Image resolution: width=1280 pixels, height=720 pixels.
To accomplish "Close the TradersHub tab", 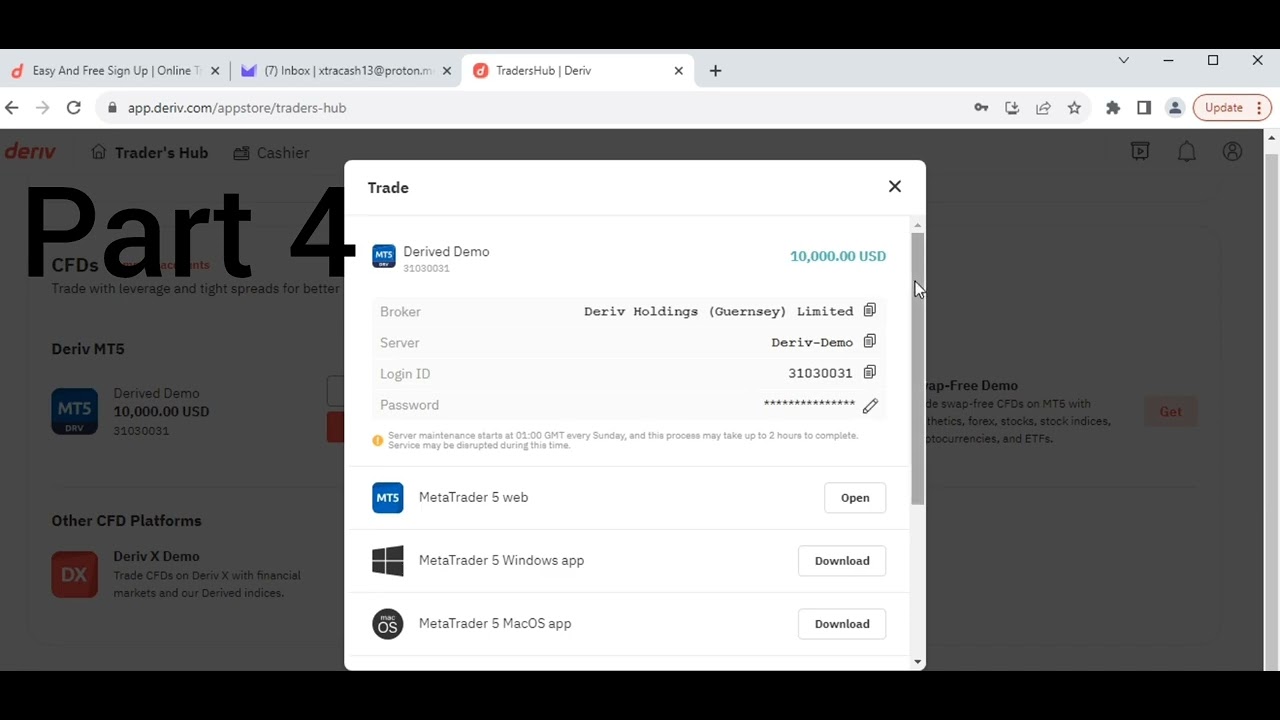I will (679, 71).
